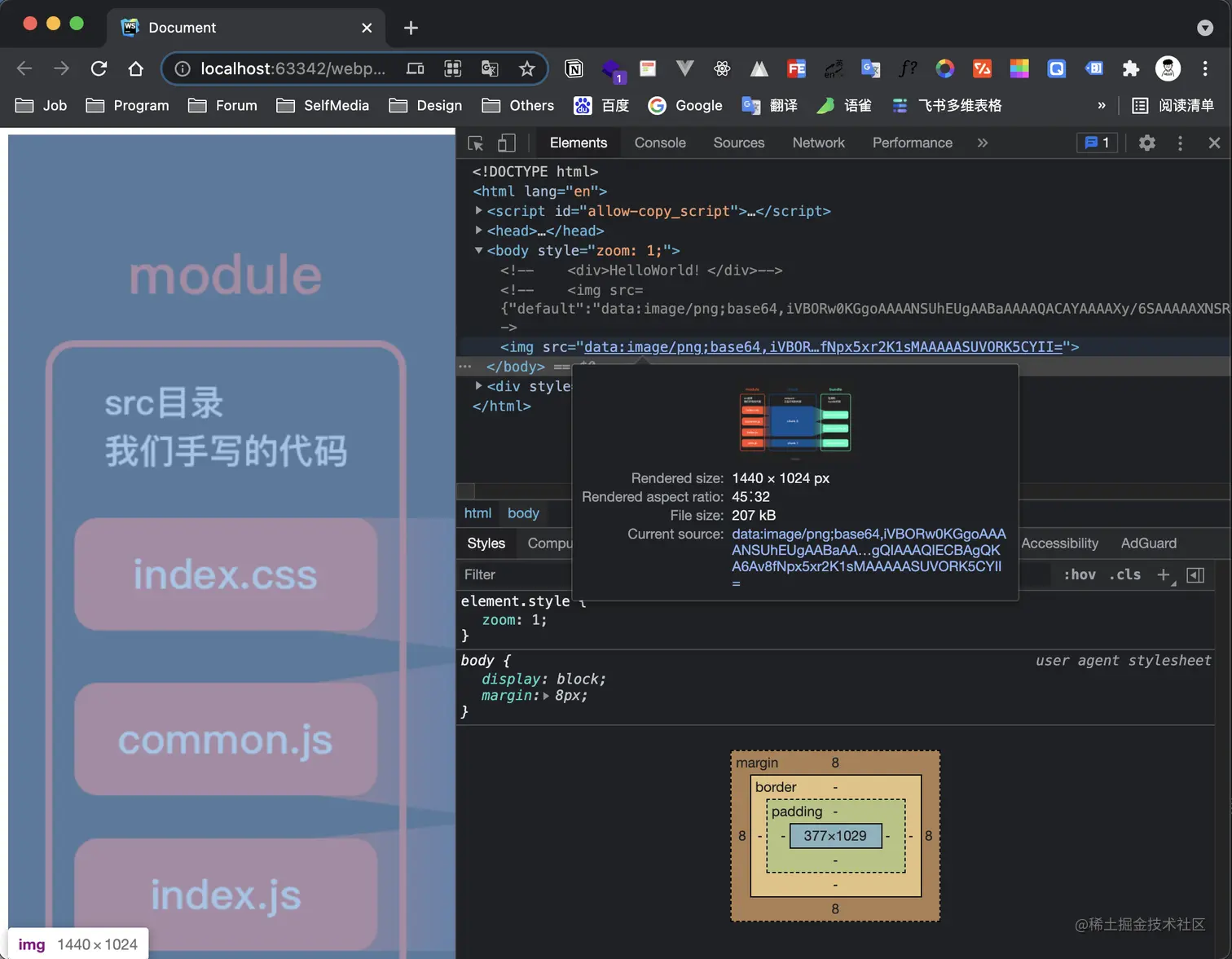
Task: Expand the margin shorthand triangle
Action: 546,696
